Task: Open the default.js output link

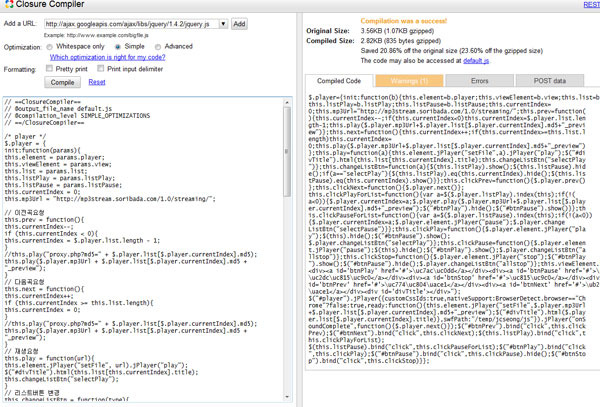Action: pyautogui.click(x=476, y=61)
